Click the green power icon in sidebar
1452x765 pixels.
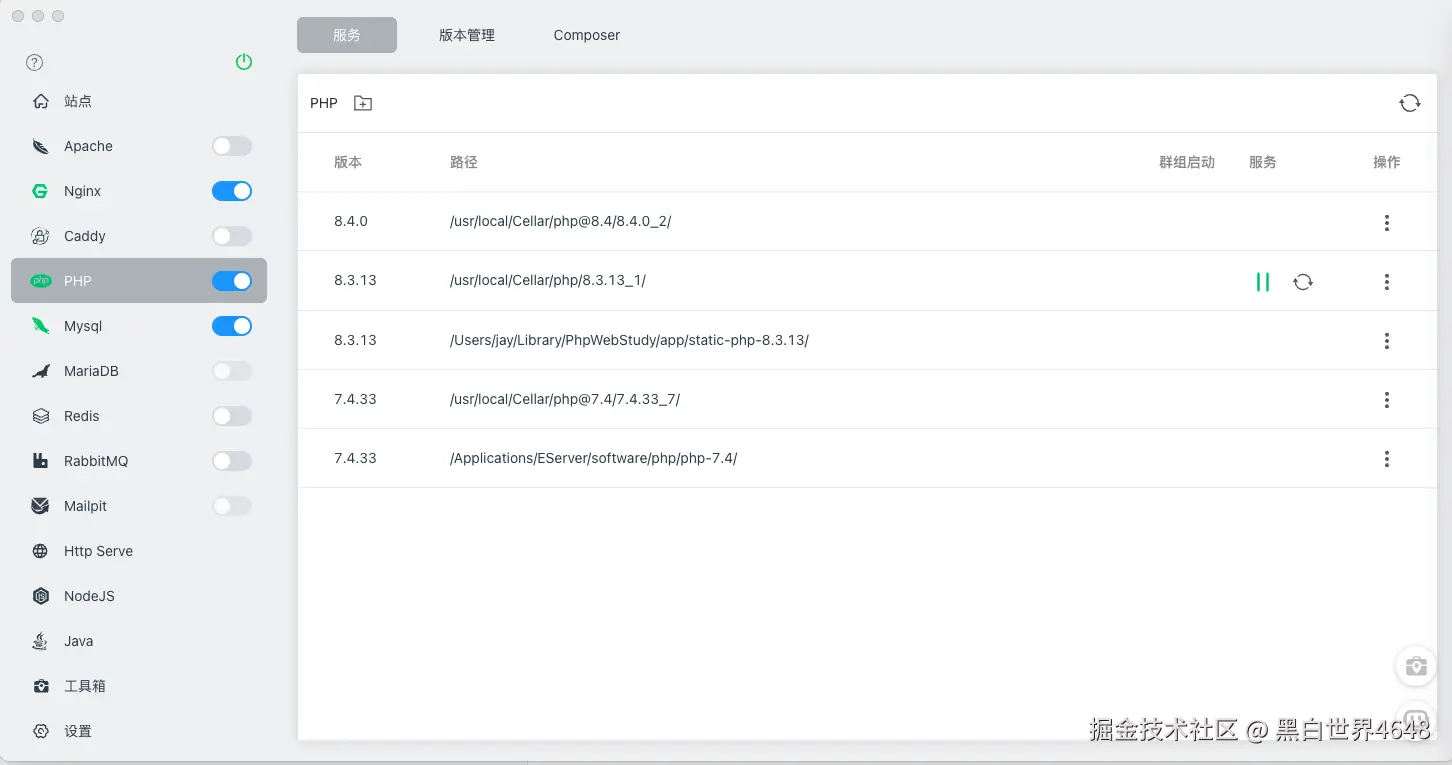coord(244,62)
